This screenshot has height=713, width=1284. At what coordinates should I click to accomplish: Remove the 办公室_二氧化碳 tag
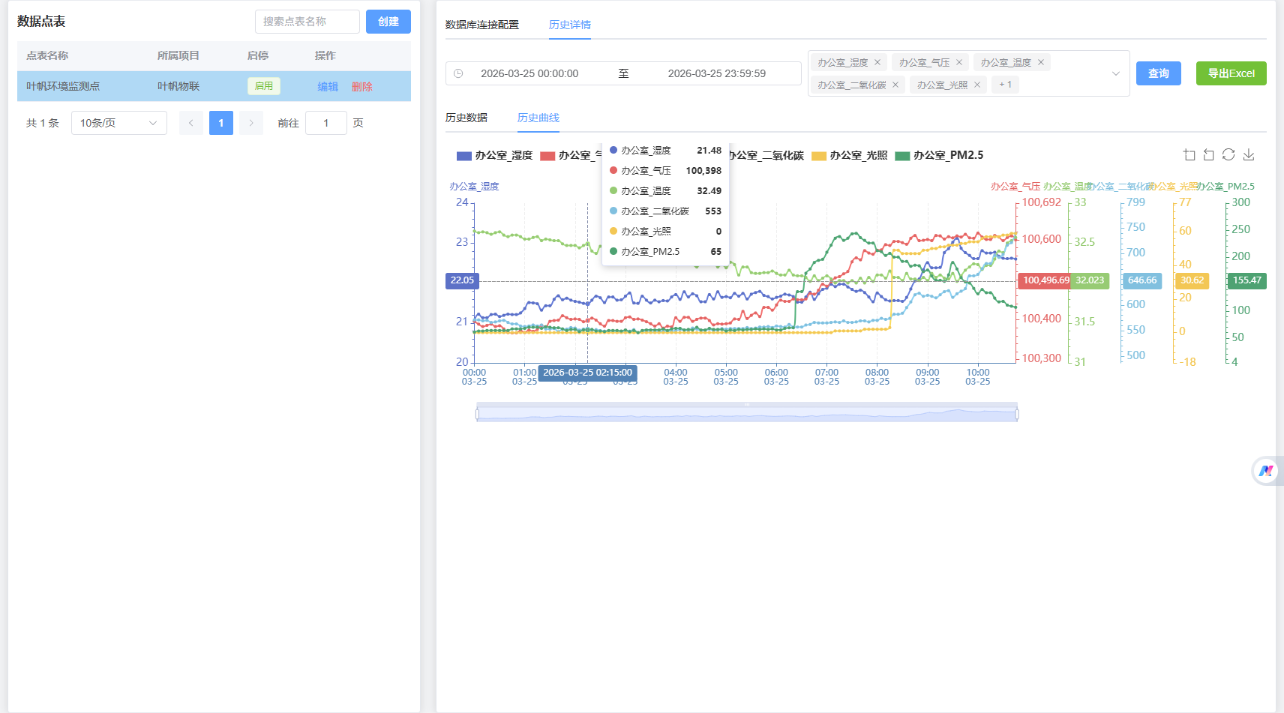coord(895,85)
